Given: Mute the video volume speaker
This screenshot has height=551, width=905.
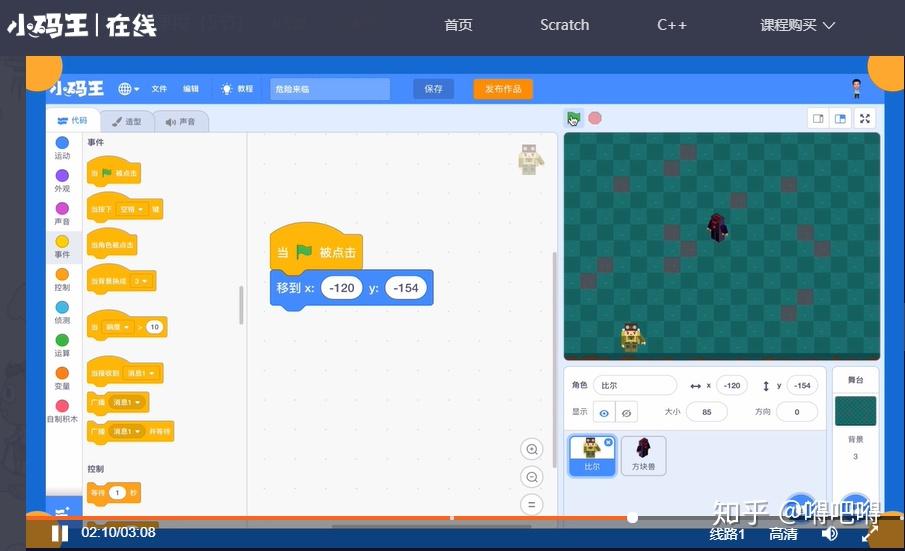Looking at the screenshot, I should [x=829, y=534].
